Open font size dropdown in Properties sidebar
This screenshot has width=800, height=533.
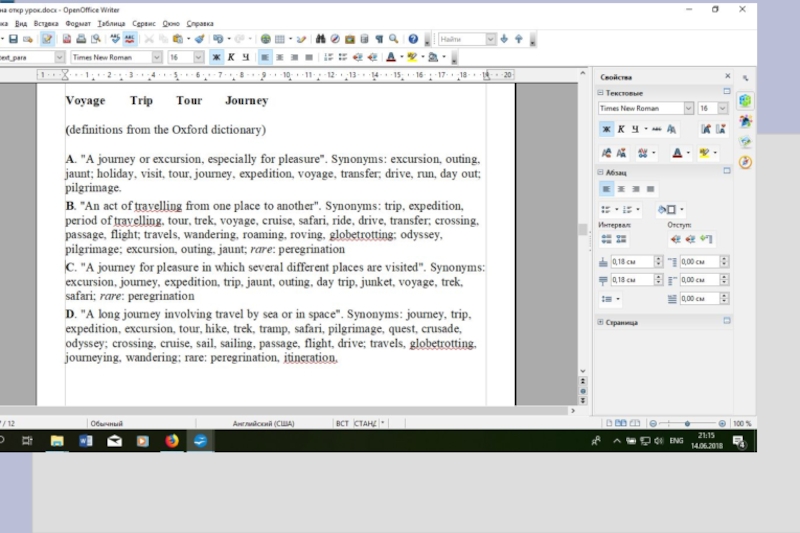[722, 108]
